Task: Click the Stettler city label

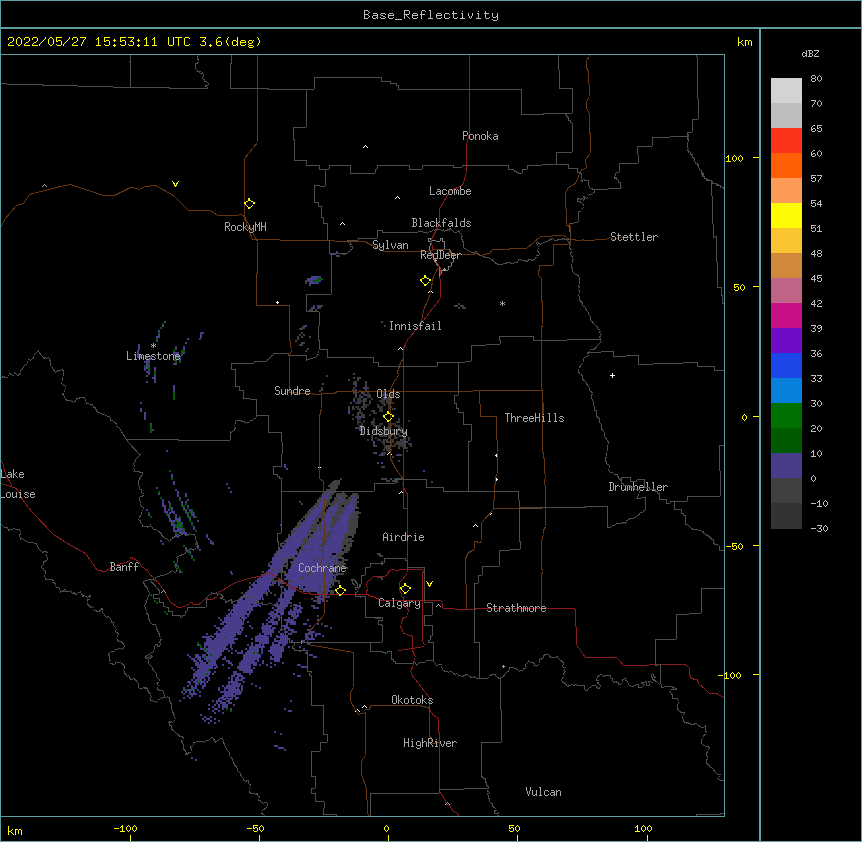Action: pyautogui.click(x=634, y=237)
